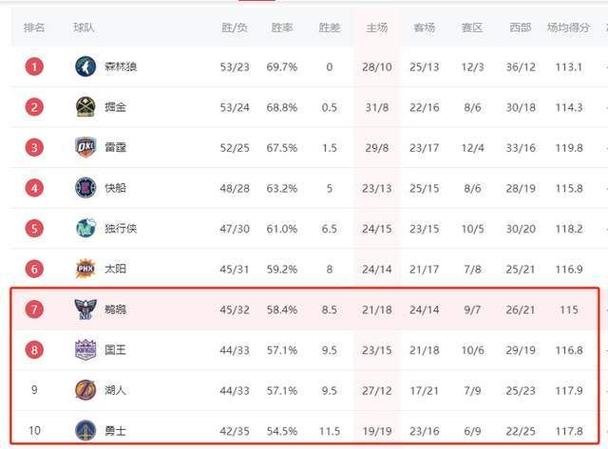Open the PHX Suns logo

pos(85,269)
